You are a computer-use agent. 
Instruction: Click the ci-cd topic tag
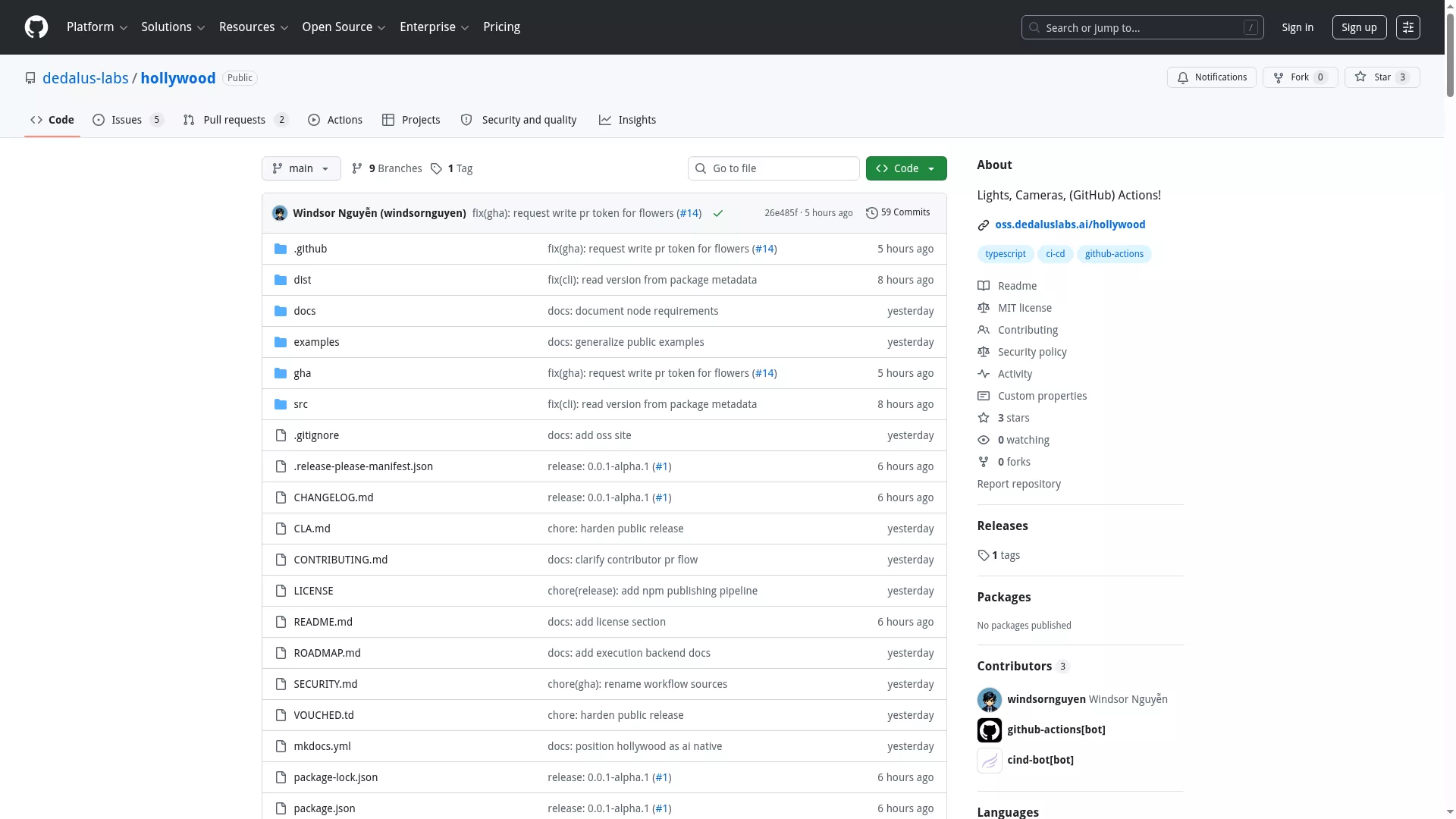tap(1055, 254)
